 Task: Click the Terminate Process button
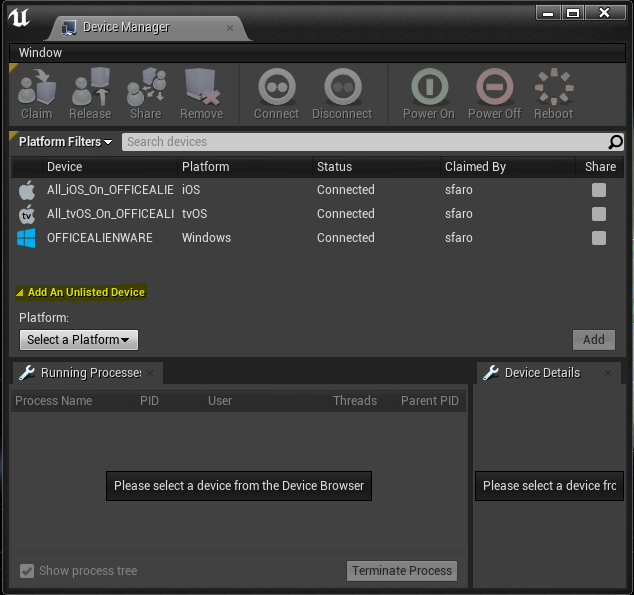coord(402,571)
